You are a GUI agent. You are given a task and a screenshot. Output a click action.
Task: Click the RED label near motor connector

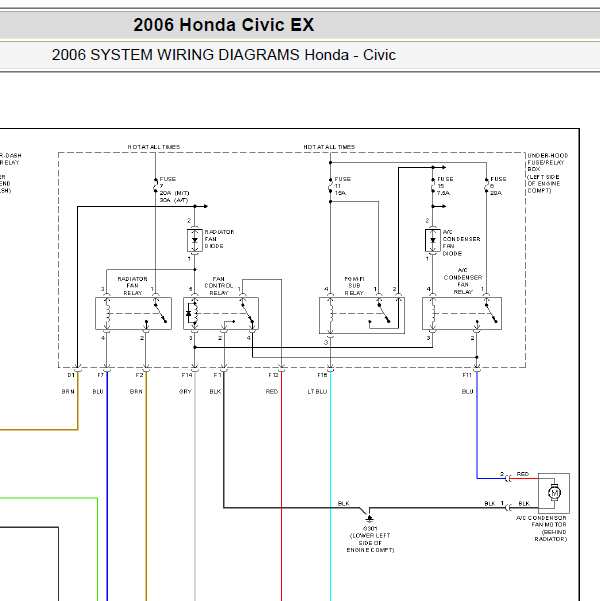523,474
